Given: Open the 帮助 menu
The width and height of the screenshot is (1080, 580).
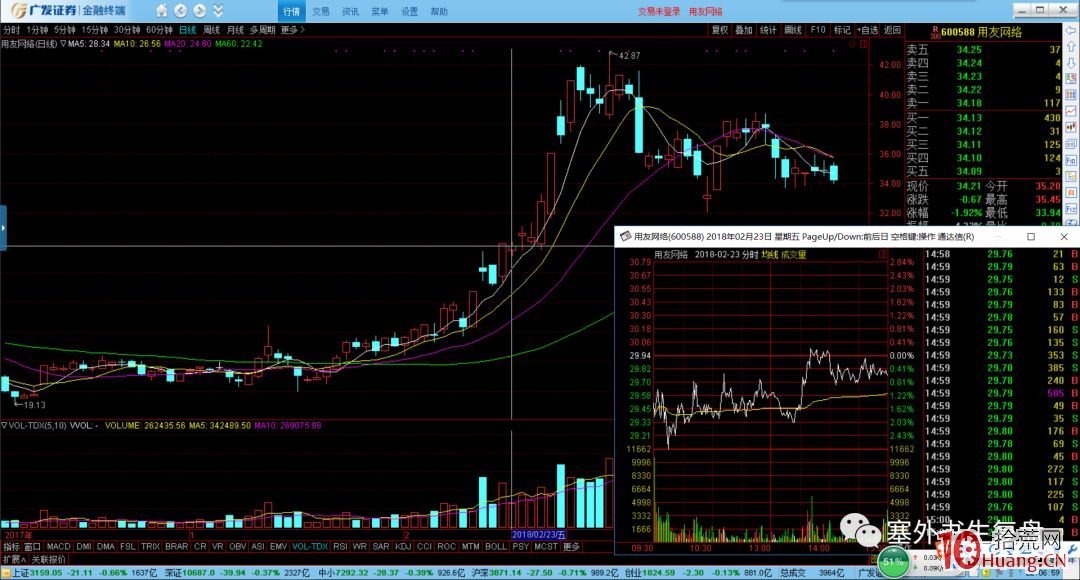Looking at the screenshot, I should pos(439,11).
